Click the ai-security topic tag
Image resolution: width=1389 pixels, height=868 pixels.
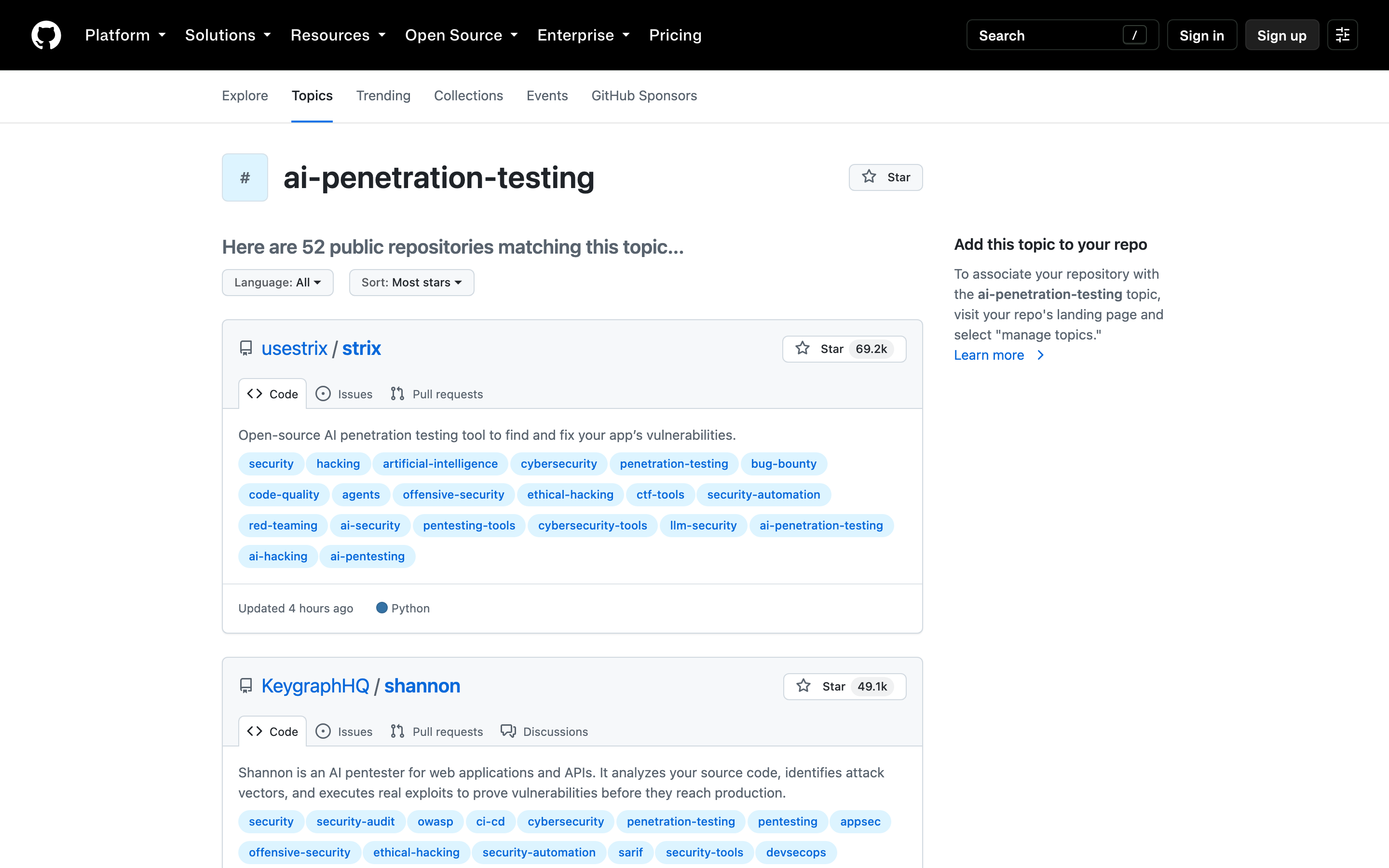point(369,526)
